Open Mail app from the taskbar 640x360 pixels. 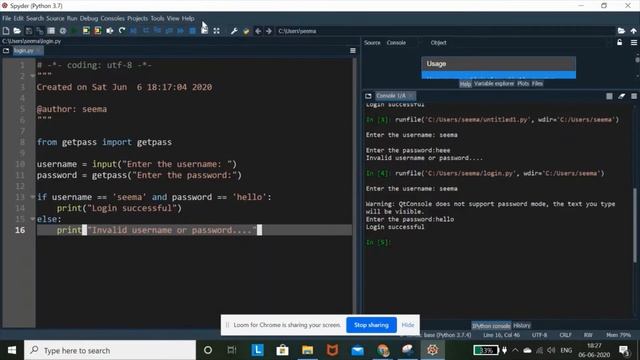(358, 350)
